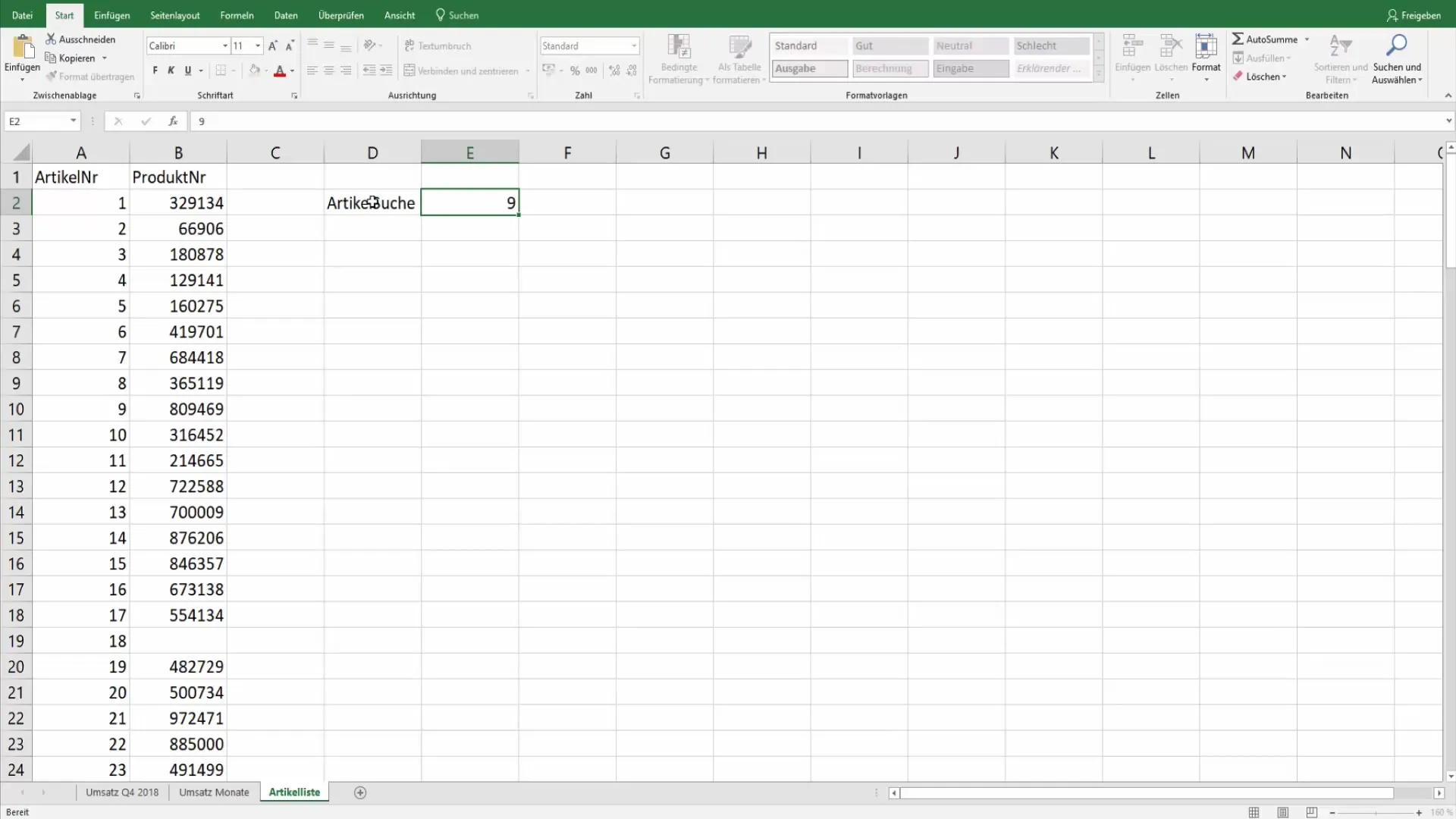Toggle italic formatting K
This screenshot has height=819, width=1456.
tap(171, 71)
